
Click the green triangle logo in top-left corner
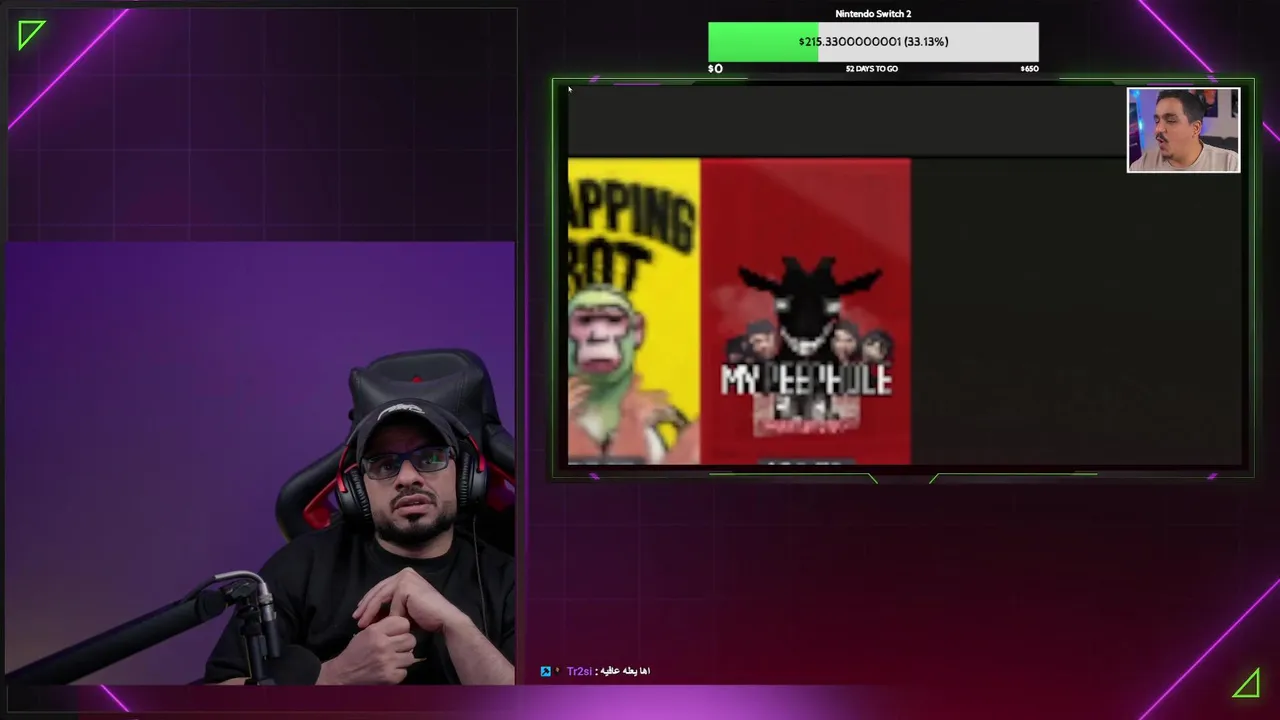pyautogui.click(x=31, y=34)
